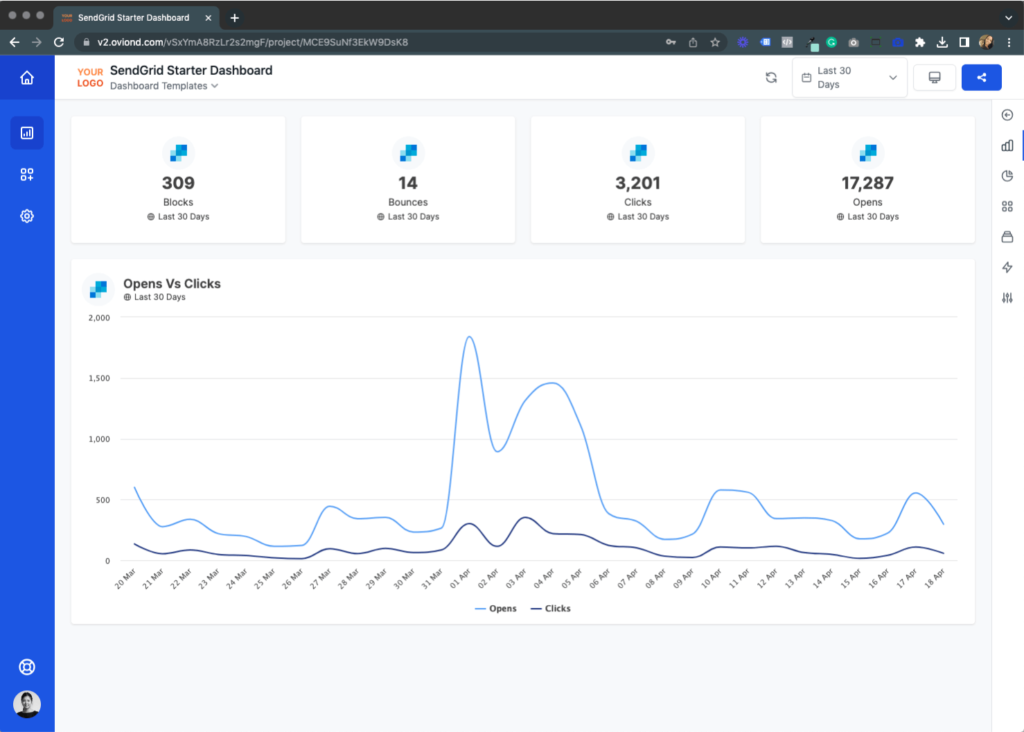Open the user profile avatar in the sidebar

pyautogui.click(x=27, y=704)
